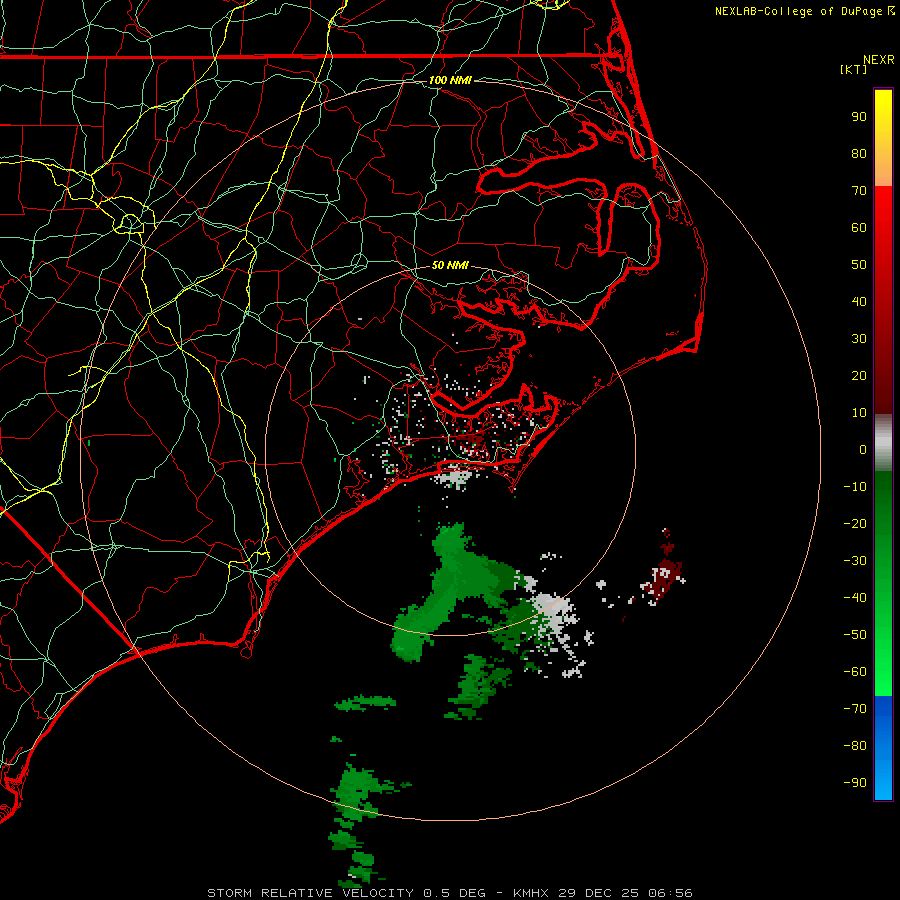Viewport: 900px width, 900px height.
Task: Click the KMHX station identifier in caption
Action: (530, 893)
